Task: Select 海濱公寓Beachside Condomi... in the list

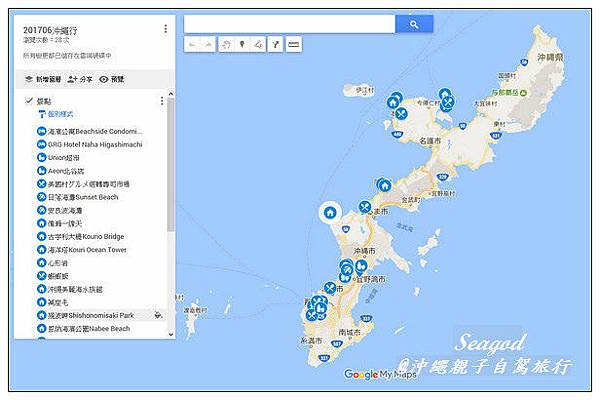Action: coord(90,131)
